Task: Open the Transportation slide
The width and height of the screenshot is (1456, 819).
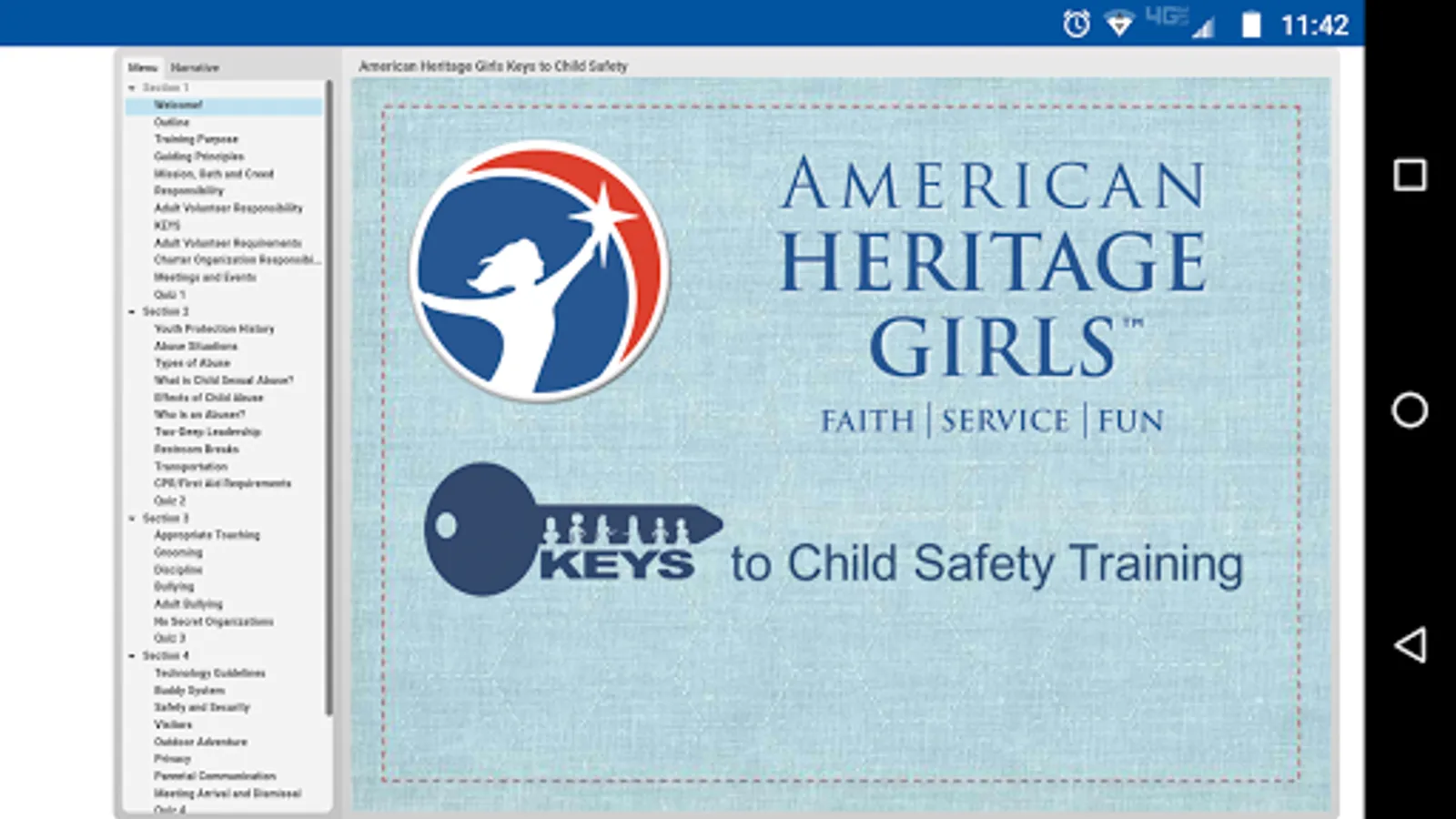Action: 191,467
